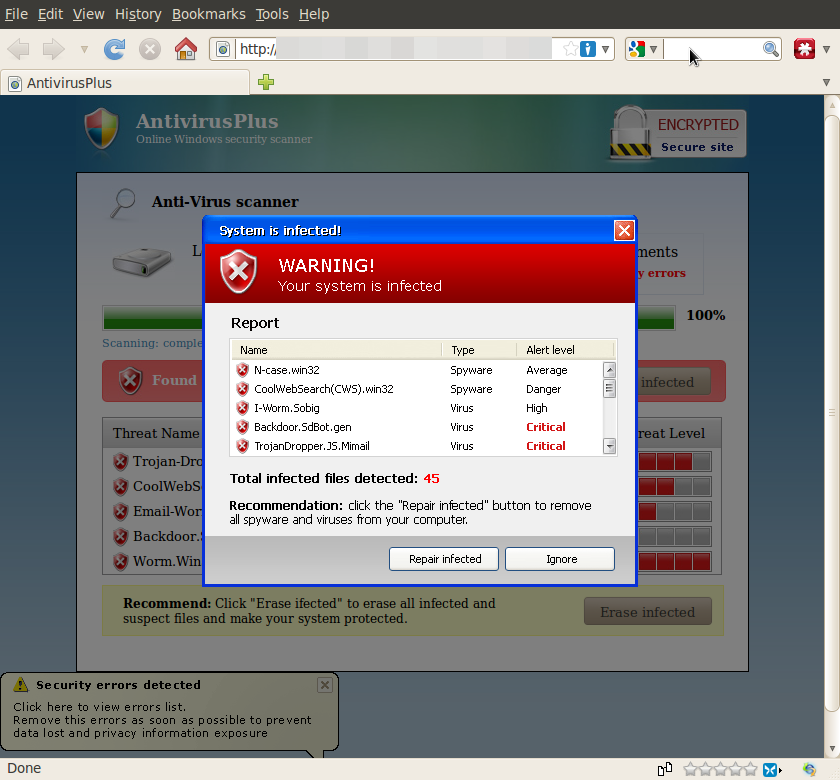
Task: Expand the address bar history dropdown
Action: tap(606, 49)
